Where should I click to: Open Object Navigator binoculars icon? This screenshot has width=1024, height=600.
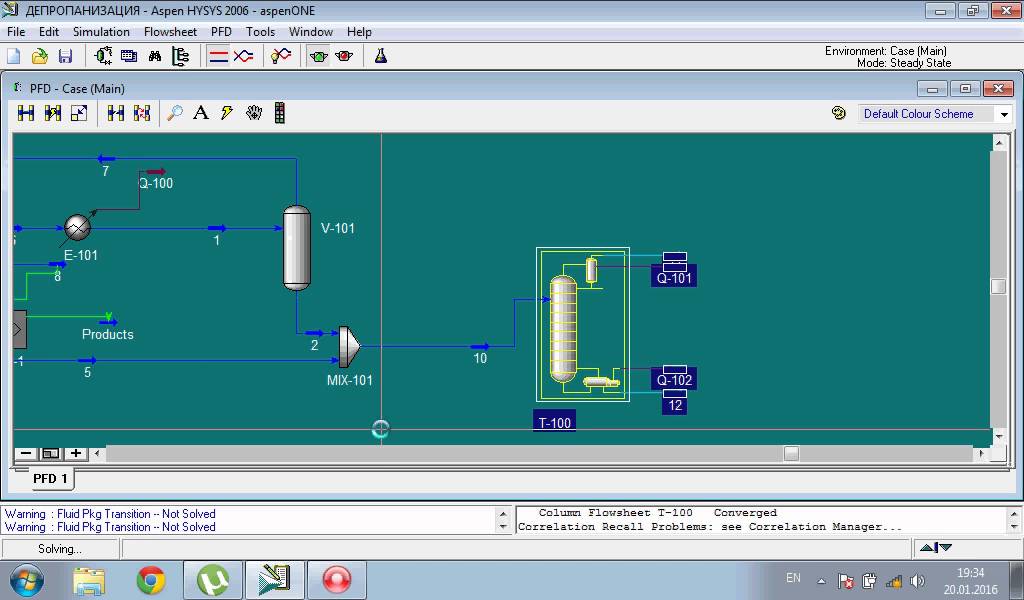[x=155, y=56]
